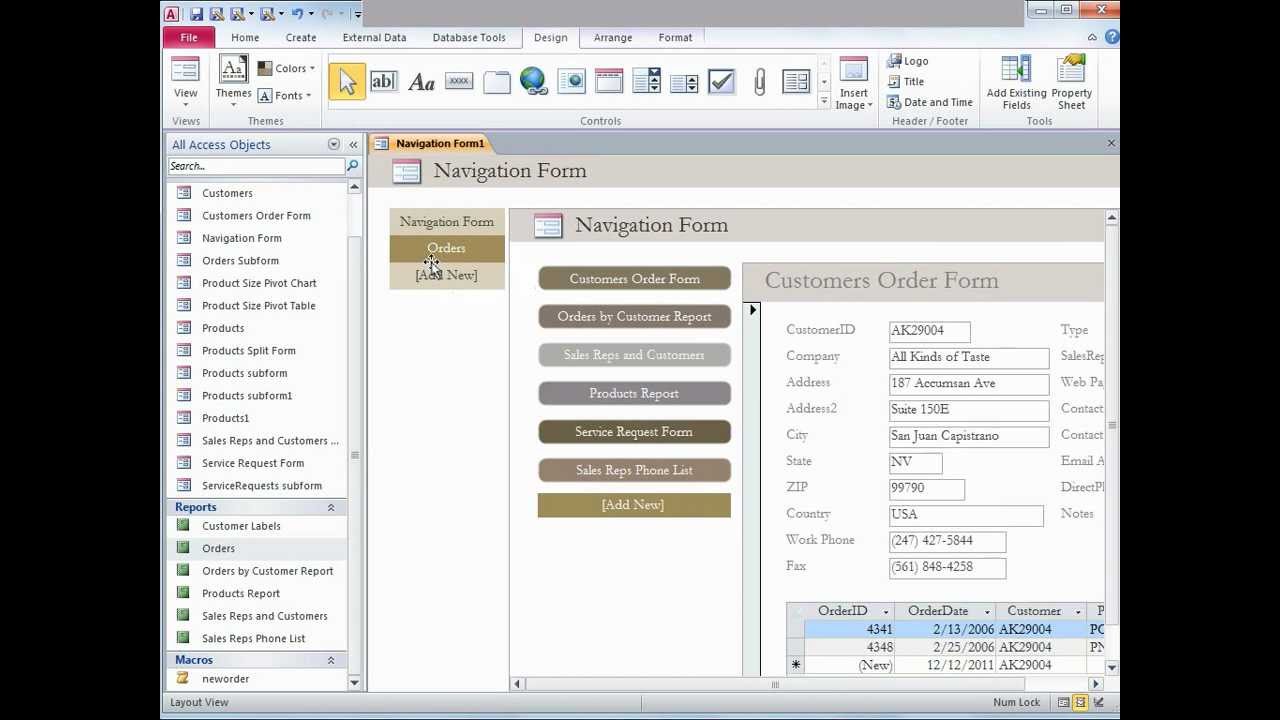The width and height of the screenshot is (1280, 720).
Task: Click the CustomerID field AK29004
Action: pyautogui.click(x=929, y=331)
